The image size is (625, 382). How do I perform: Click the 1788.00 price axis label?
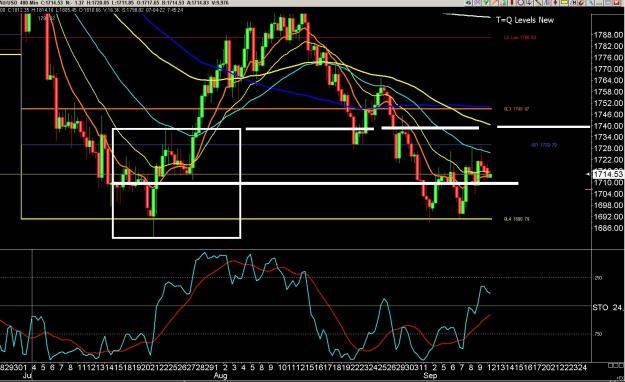point(609,35)
